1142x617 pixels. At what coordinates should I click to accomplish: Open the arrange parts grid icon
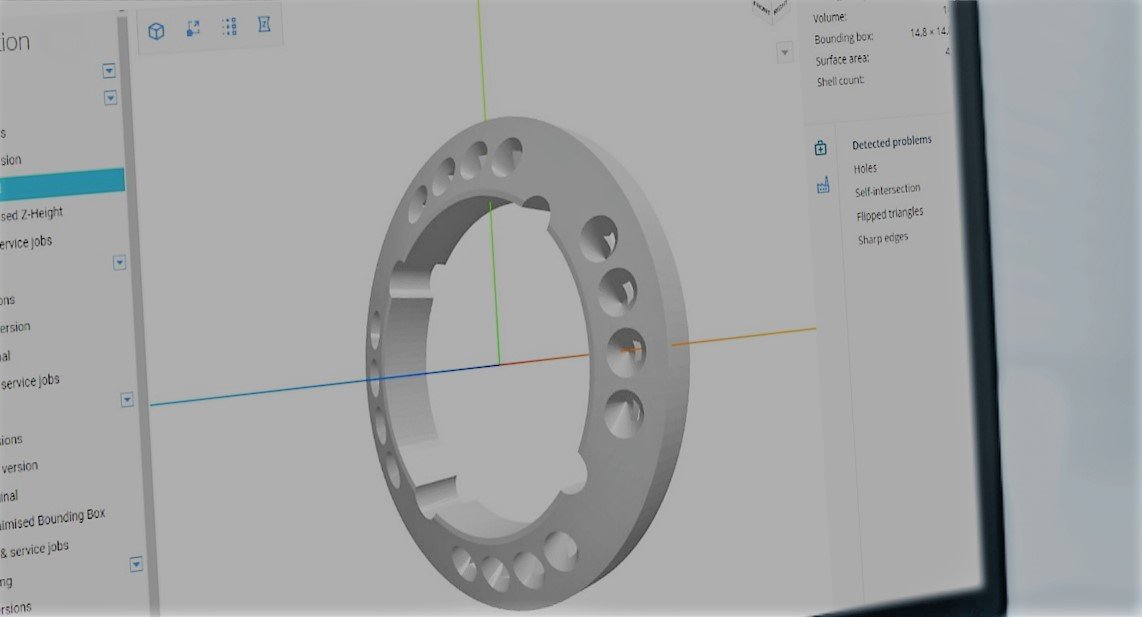point(229,27)
